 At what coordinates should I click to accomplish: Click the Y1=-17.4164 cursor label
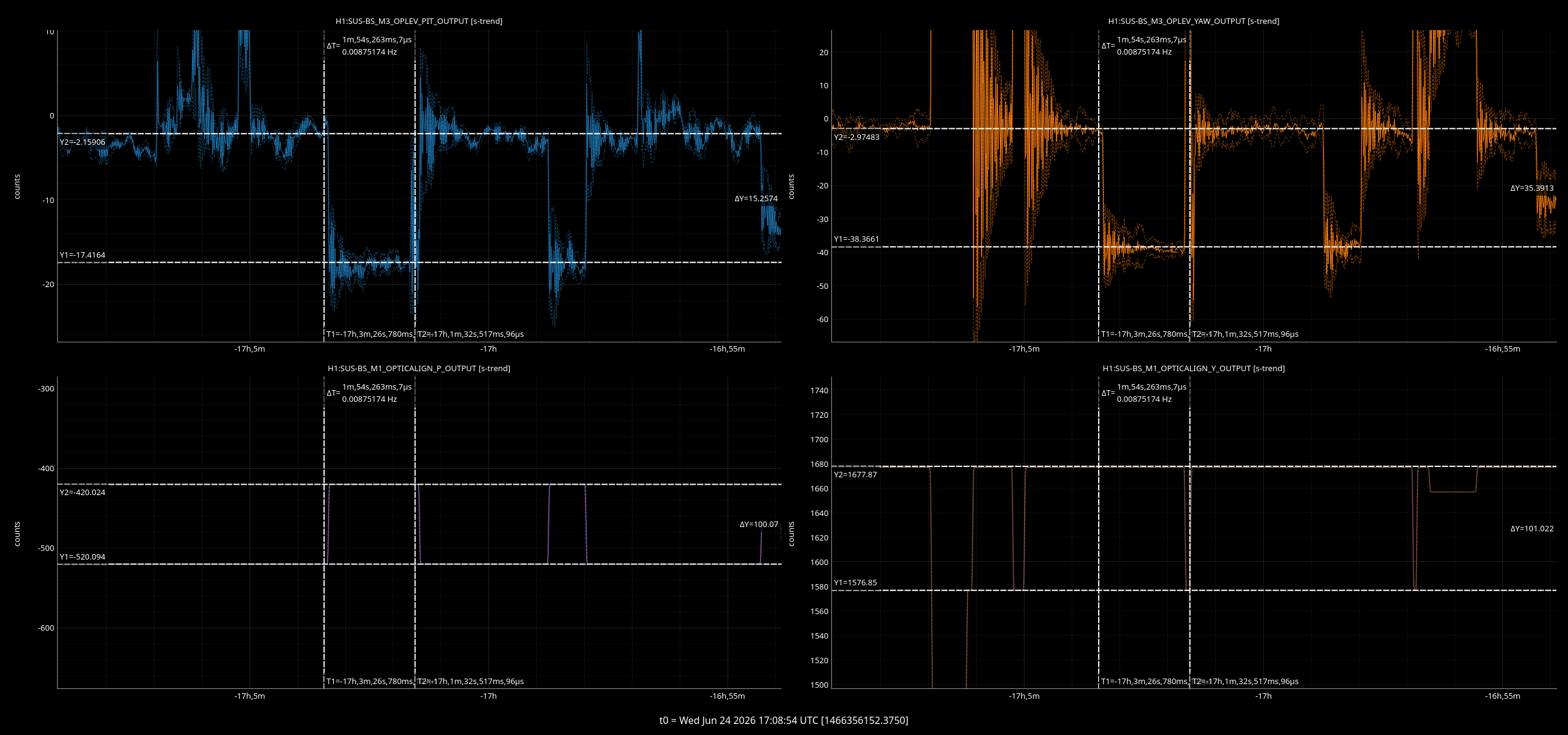[82, 255]
